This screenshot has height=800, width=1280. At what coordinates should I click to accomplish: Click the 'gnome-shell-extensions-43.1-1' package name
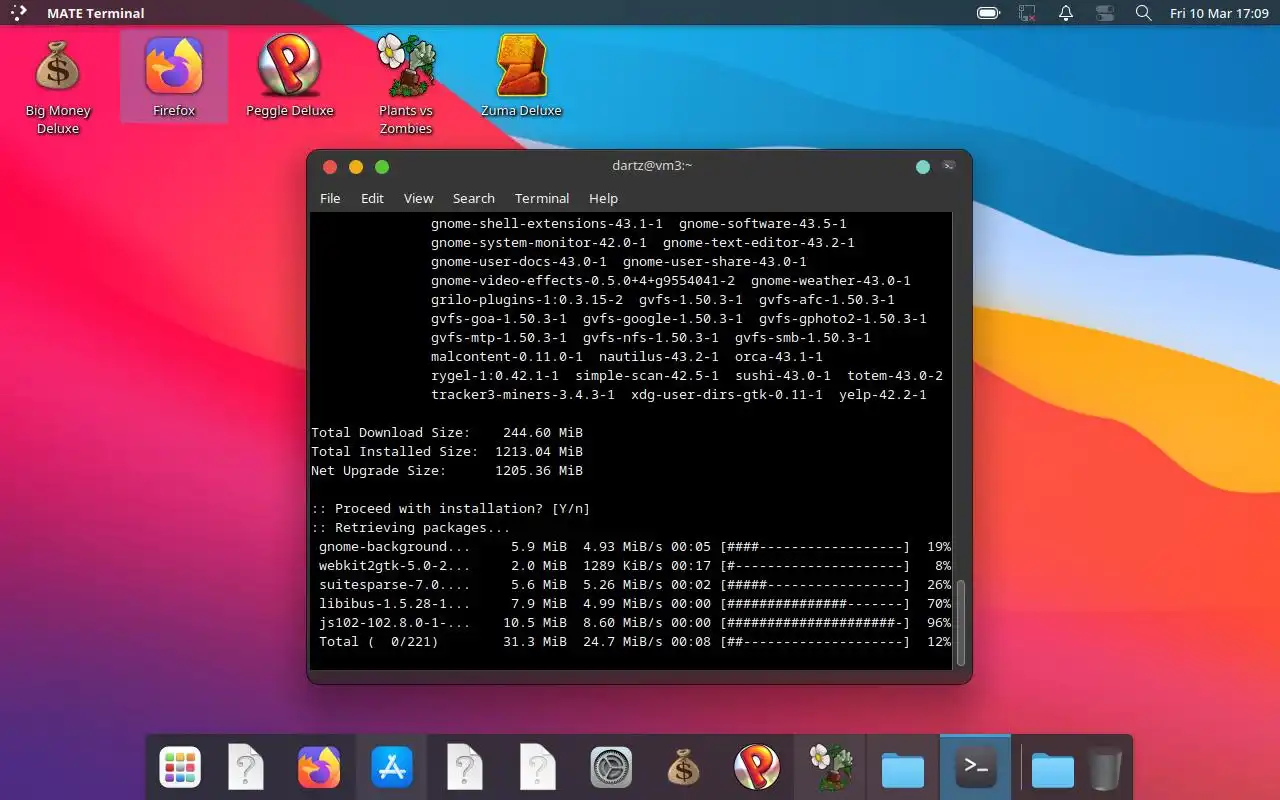[x=547, y=224]
